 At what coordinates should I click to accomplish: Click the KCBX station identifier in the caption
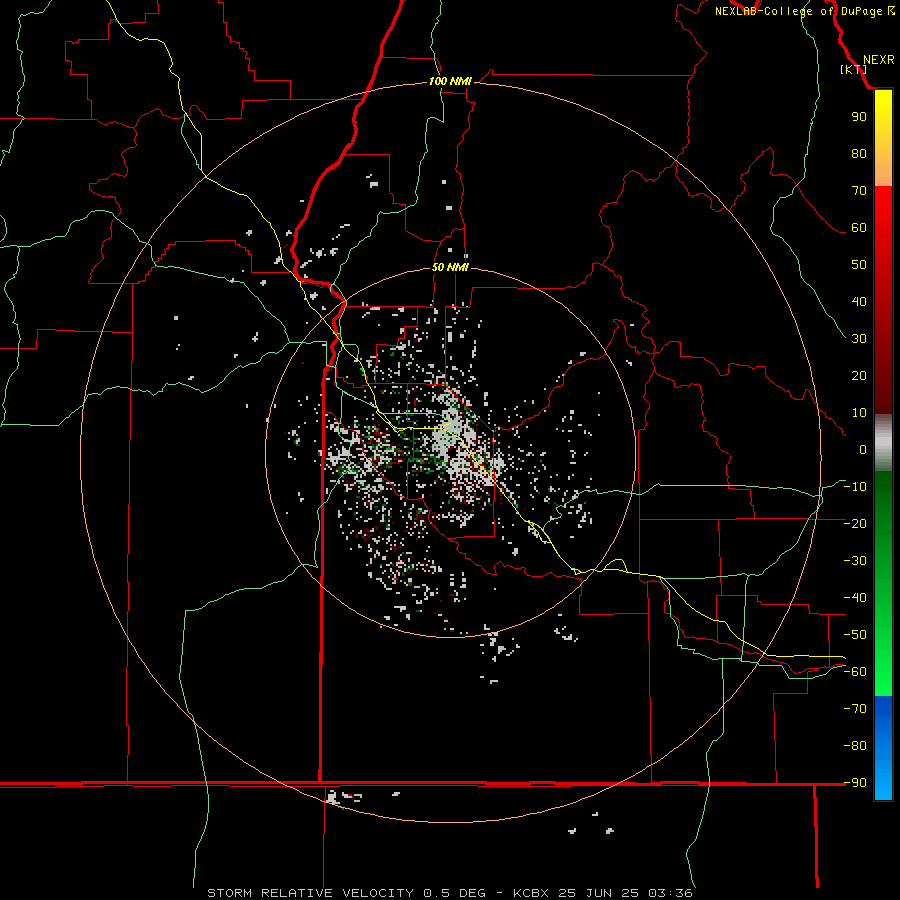click(530, 893)
